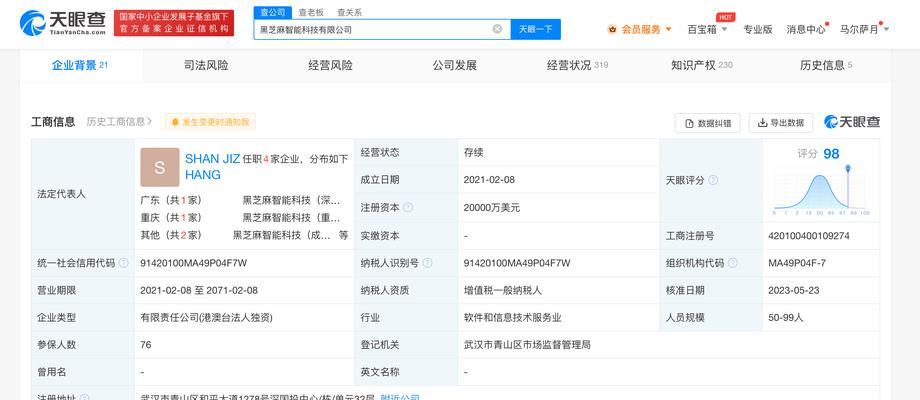Expand the 百宝箱 dropdown menu
920x400 pixels.
coord(708,29)
